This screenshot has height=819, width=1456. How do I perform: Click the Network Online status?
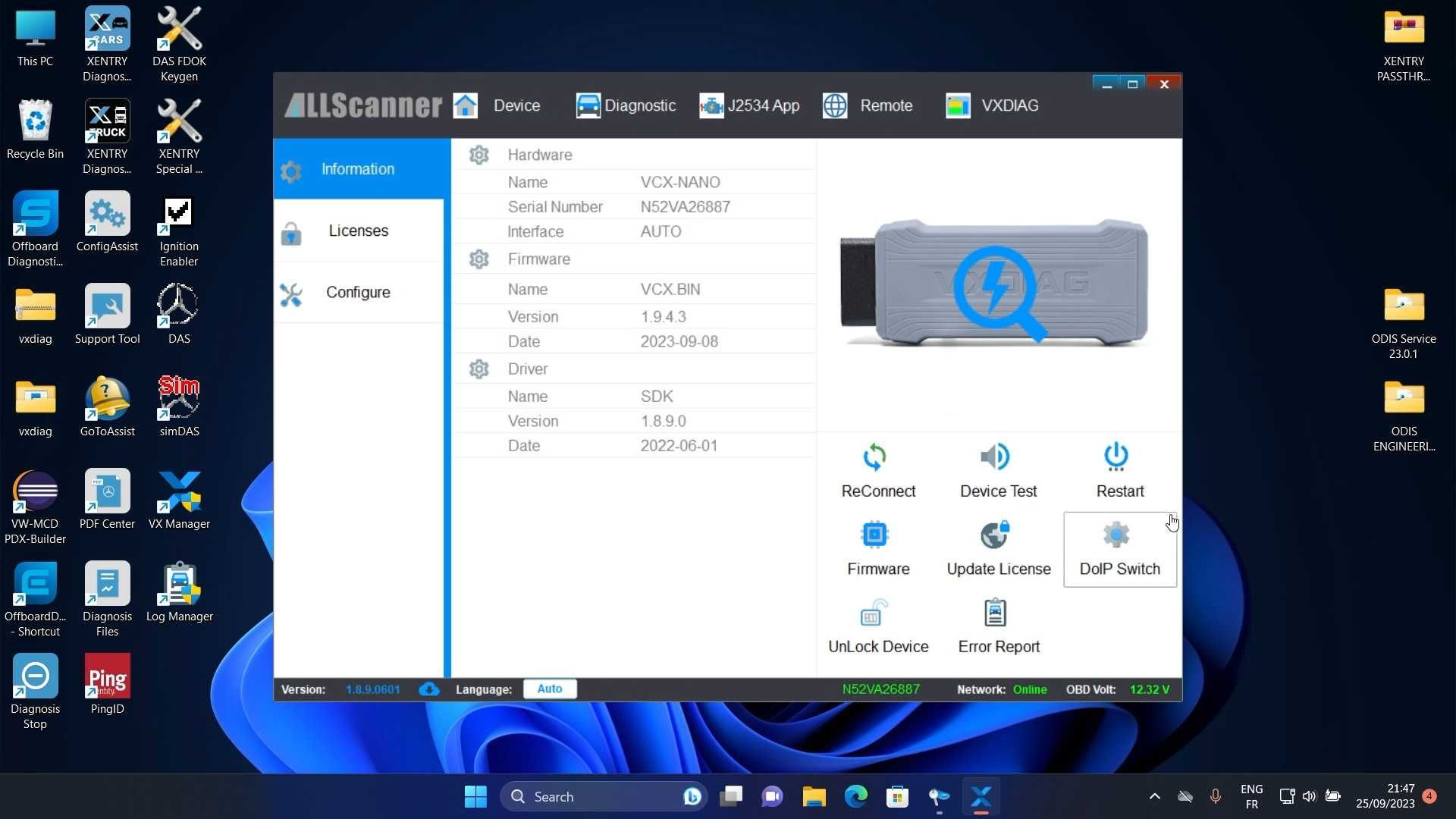[1030, 689]
